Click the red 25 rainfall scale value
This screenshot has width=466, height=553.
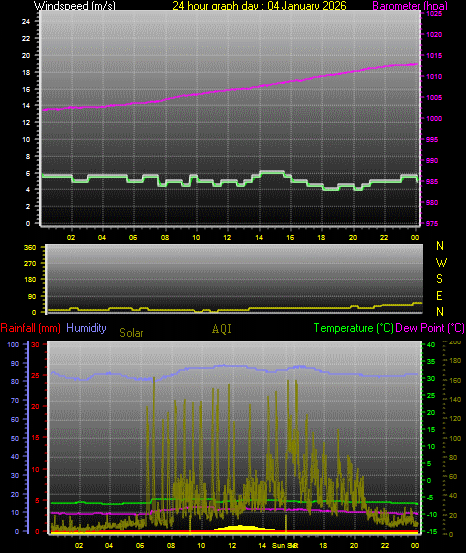point(35,376)
